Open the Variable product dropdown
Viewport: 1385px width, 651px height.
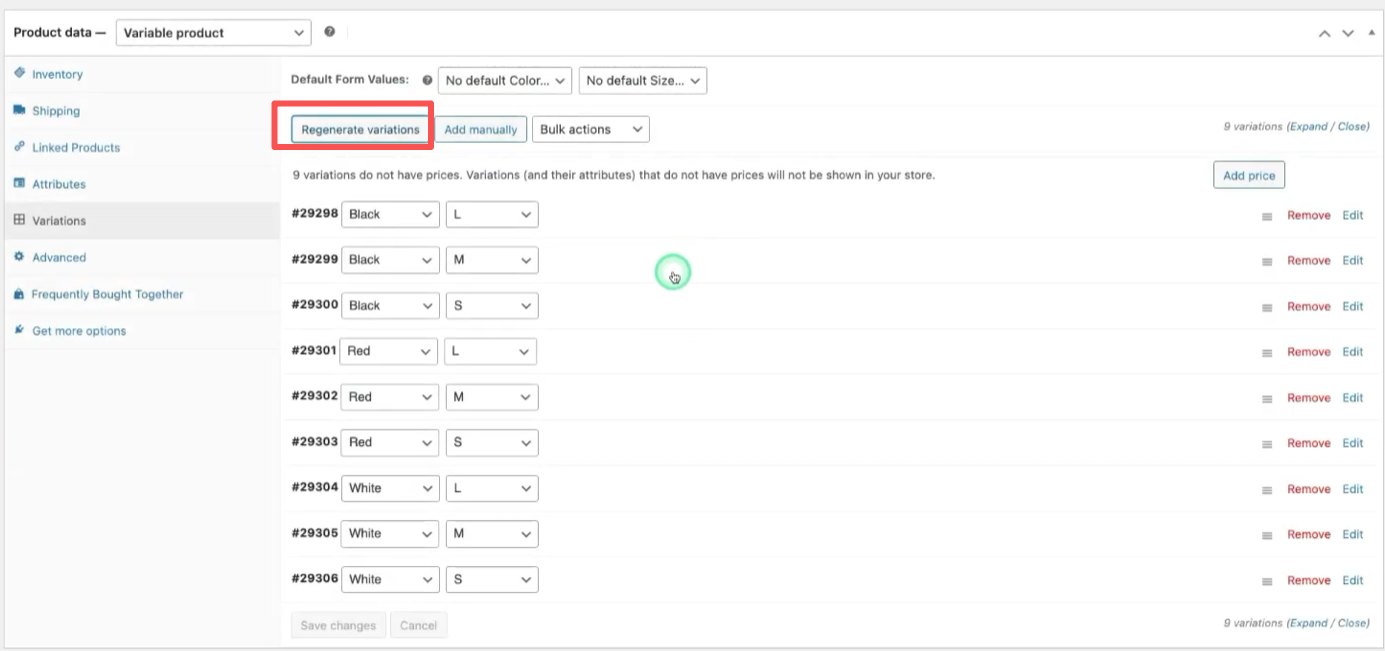click(x=213, y=32)
